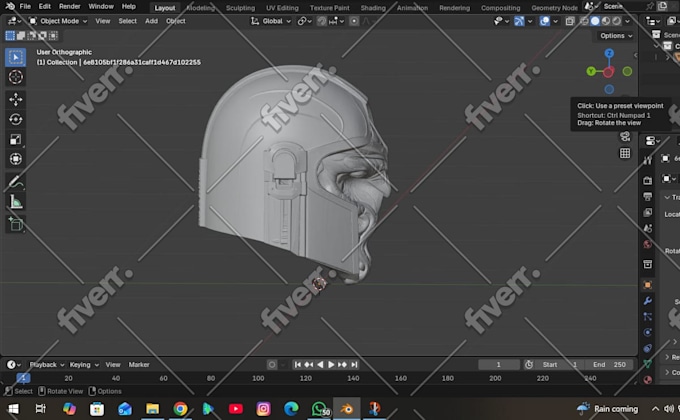Open the Global transform orientation dropdown
The image size is (680, 420).
(x=271, y=21)
